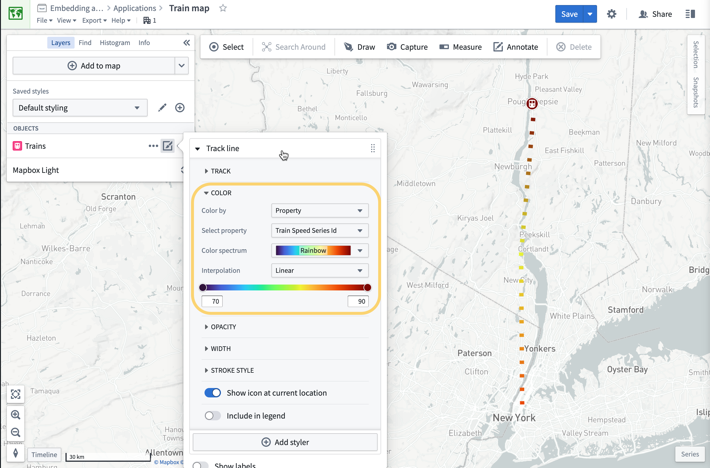The width and height of the screenshot is (710, 468).
Task: Open the Default styling dropdown
Action: click(80, 108)
